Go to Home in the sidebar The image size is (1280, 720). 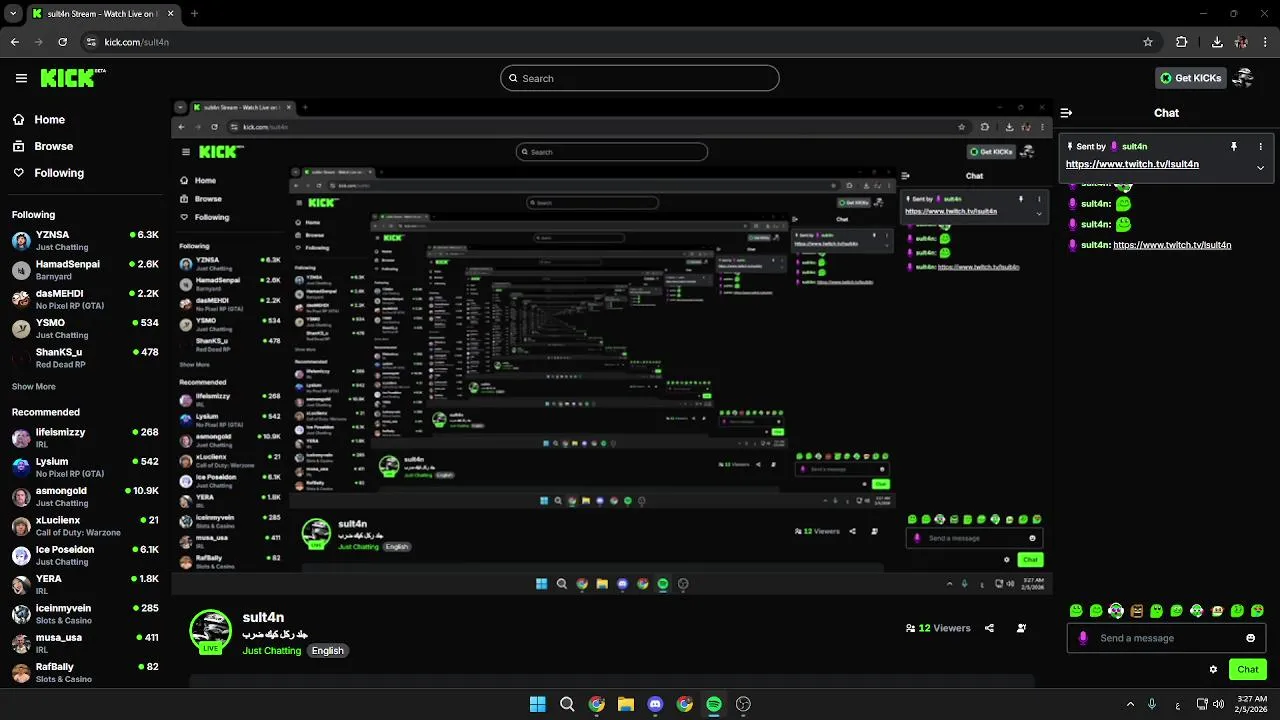click(x=39, y=120)
